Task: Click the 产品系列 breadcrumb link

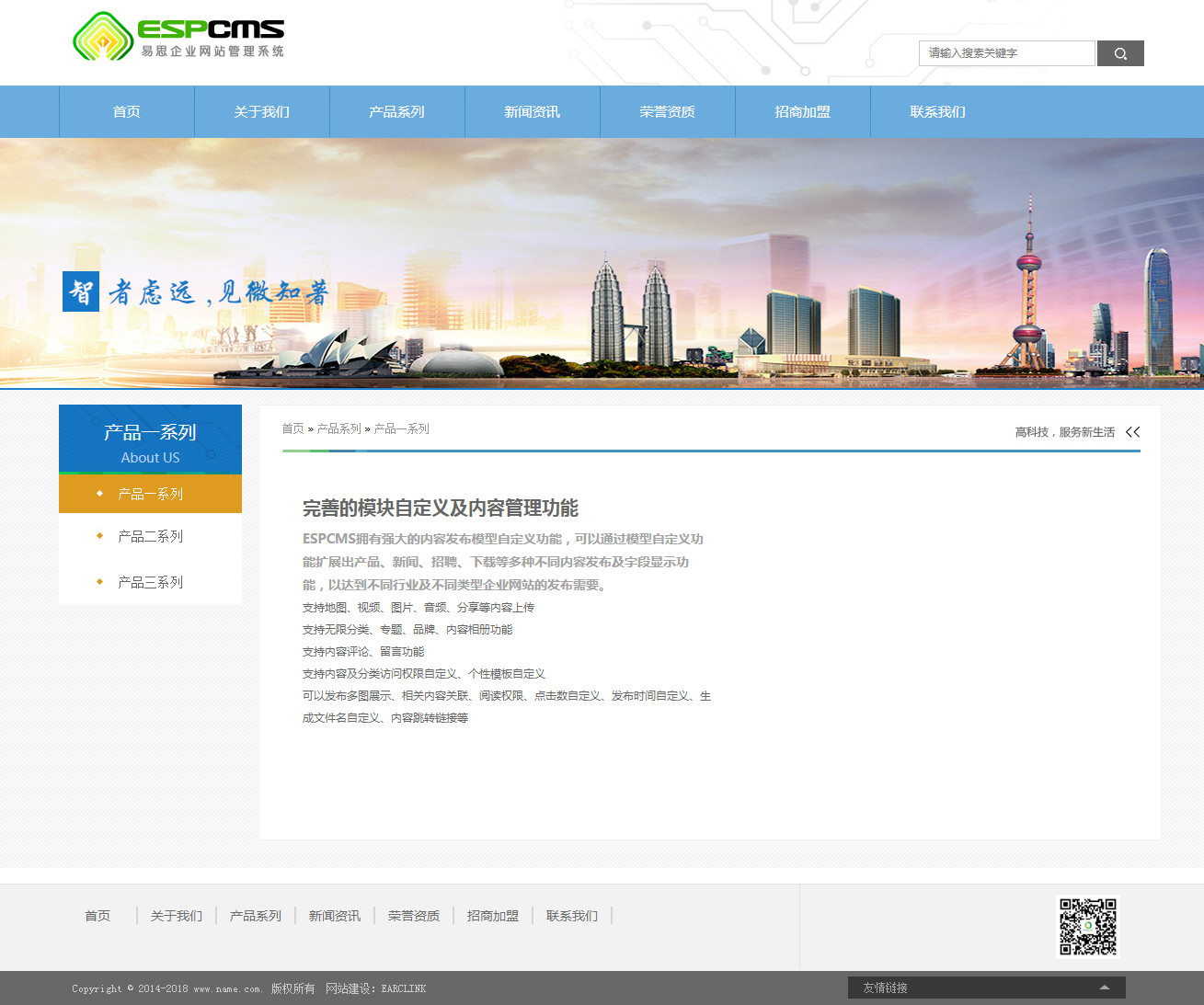Action: point(338,429)
